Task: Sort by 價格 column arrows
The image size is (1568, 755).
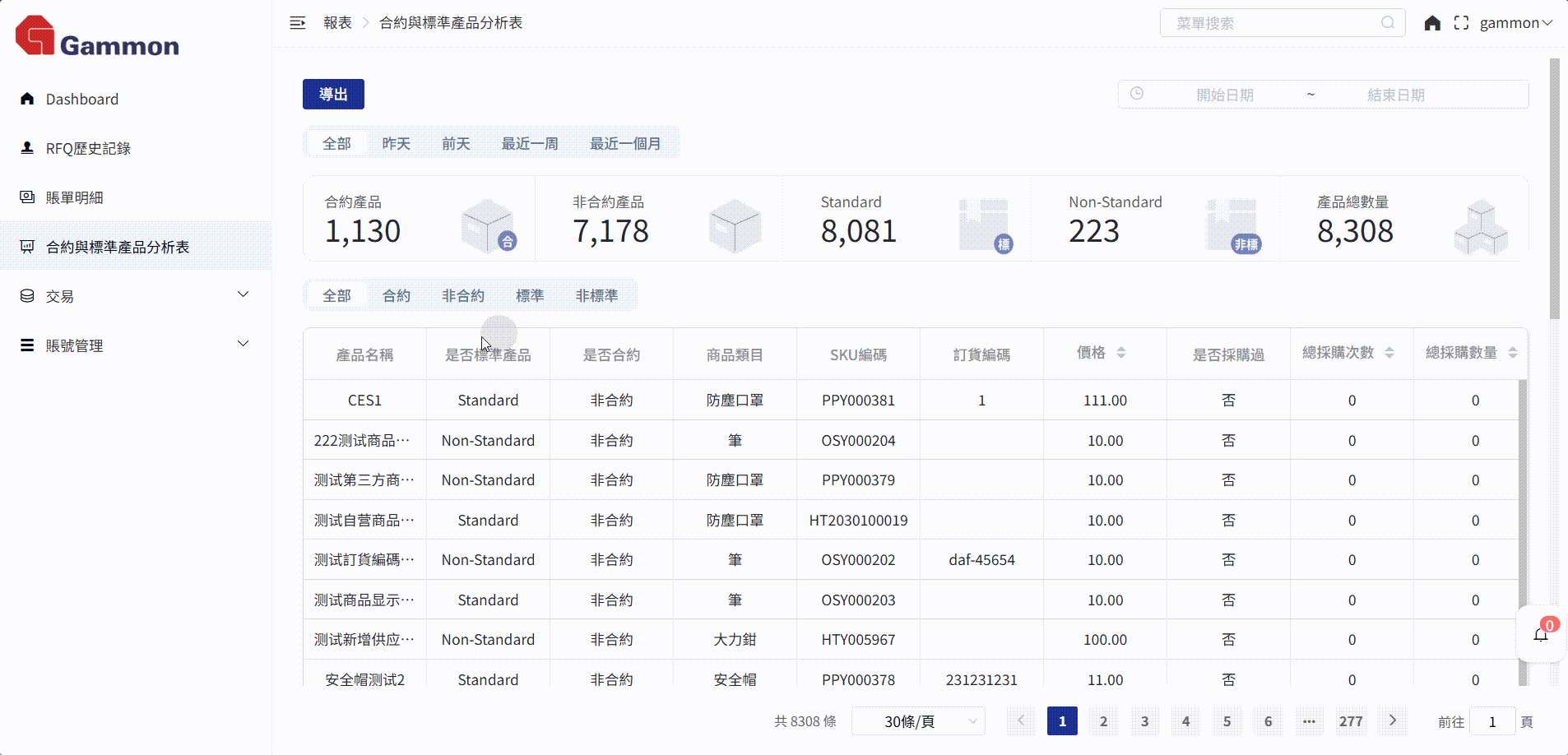Action: [x=1121, y=353]
